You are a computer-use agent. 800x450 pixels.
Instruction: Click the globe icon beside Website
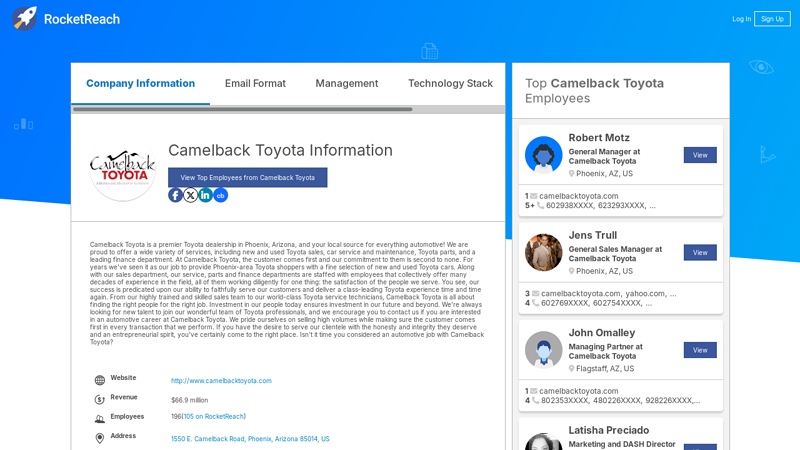(99, 380)
